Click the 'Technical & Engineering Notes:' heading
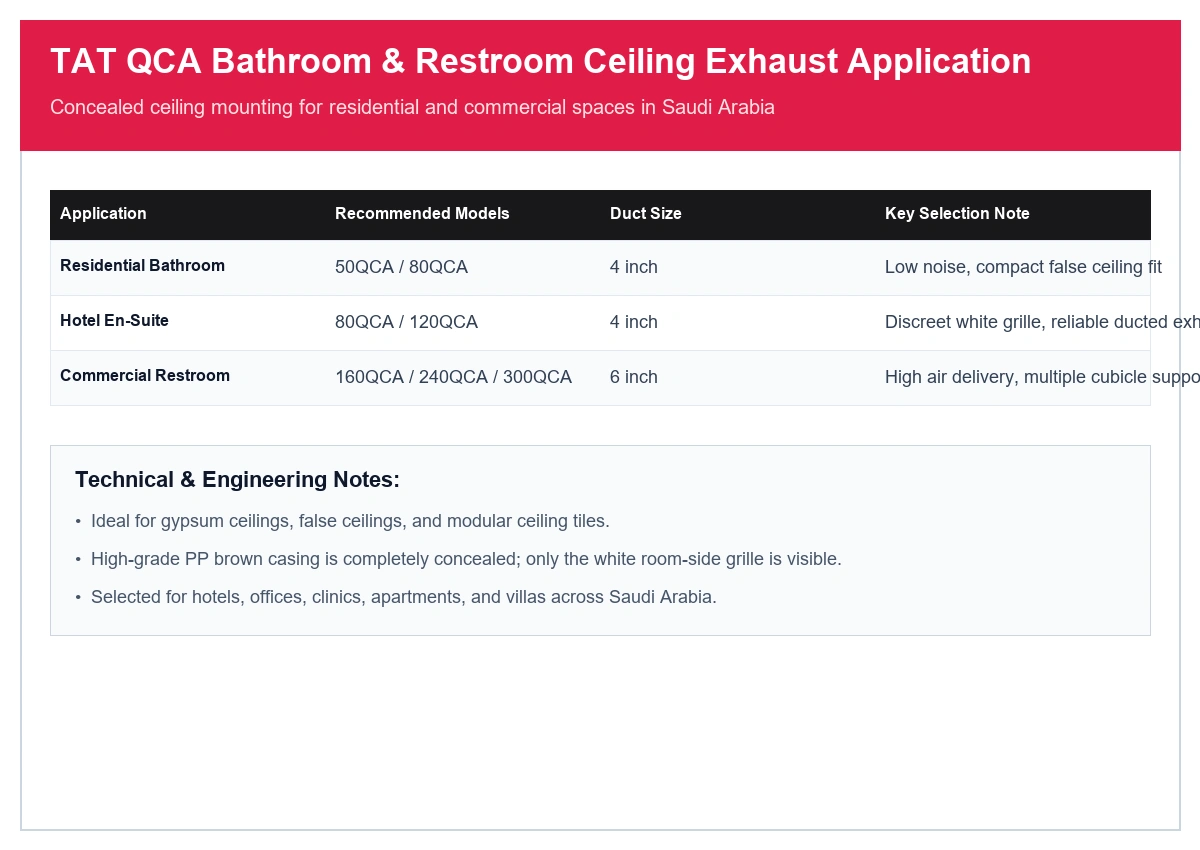Image resolution: width=1200 pixels, height=850 pixels. pyautogui.click(x=237, y=480)
